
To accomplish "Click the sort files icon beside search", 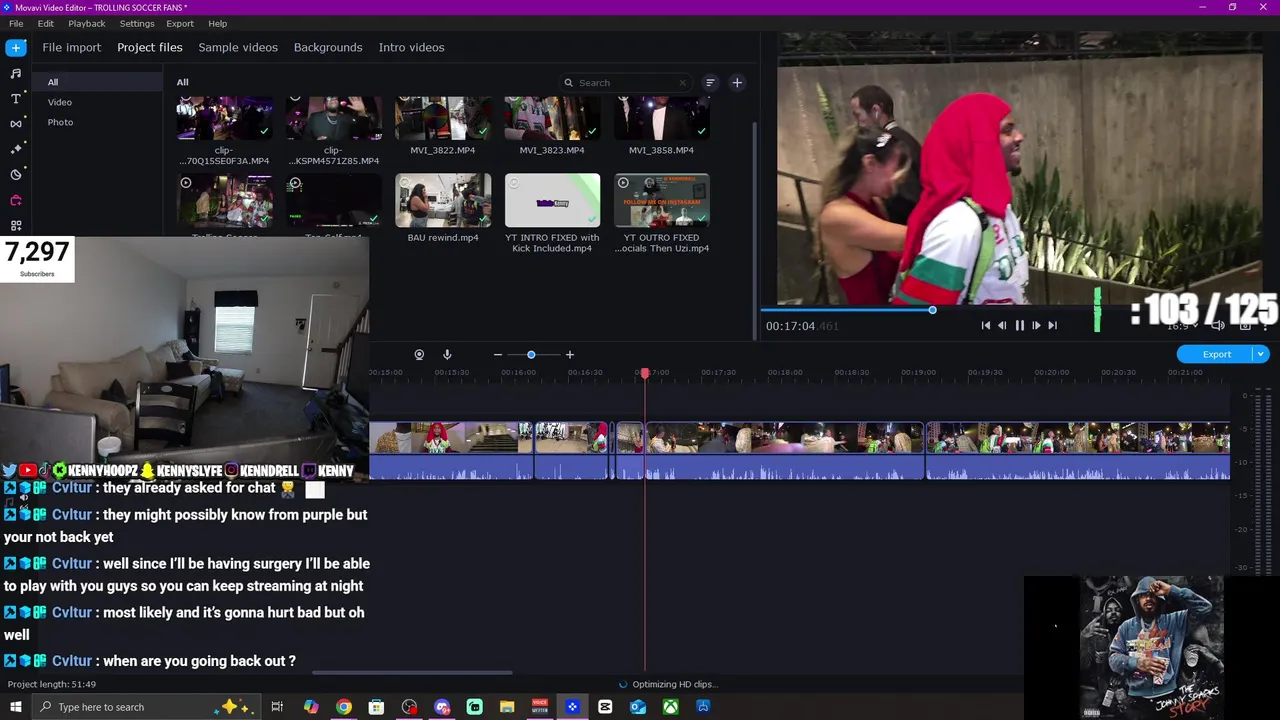I will [x=710, y=83].
